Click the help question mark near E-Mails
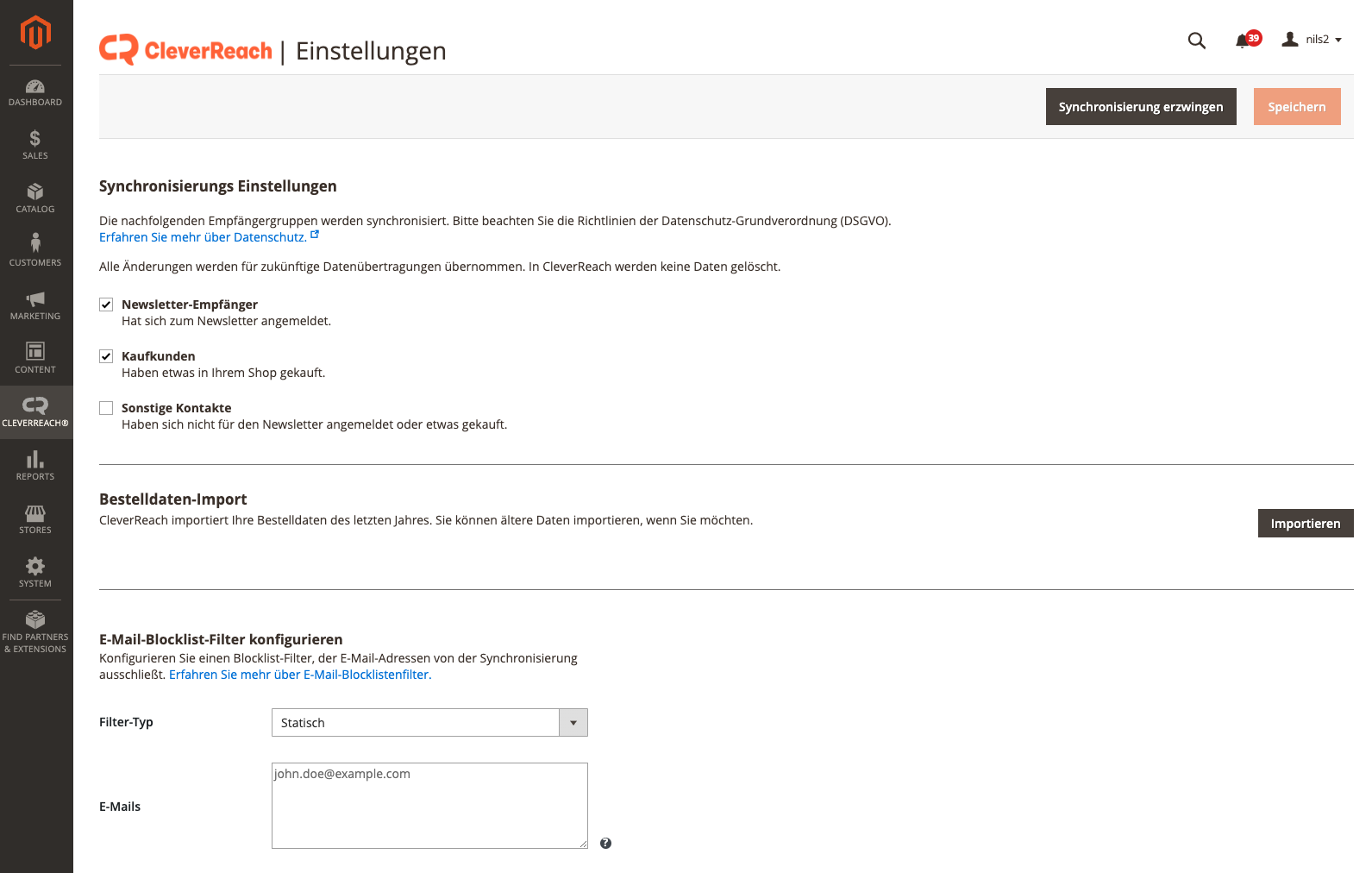This screenshot has width=1372, height=873. coord(605,844)
